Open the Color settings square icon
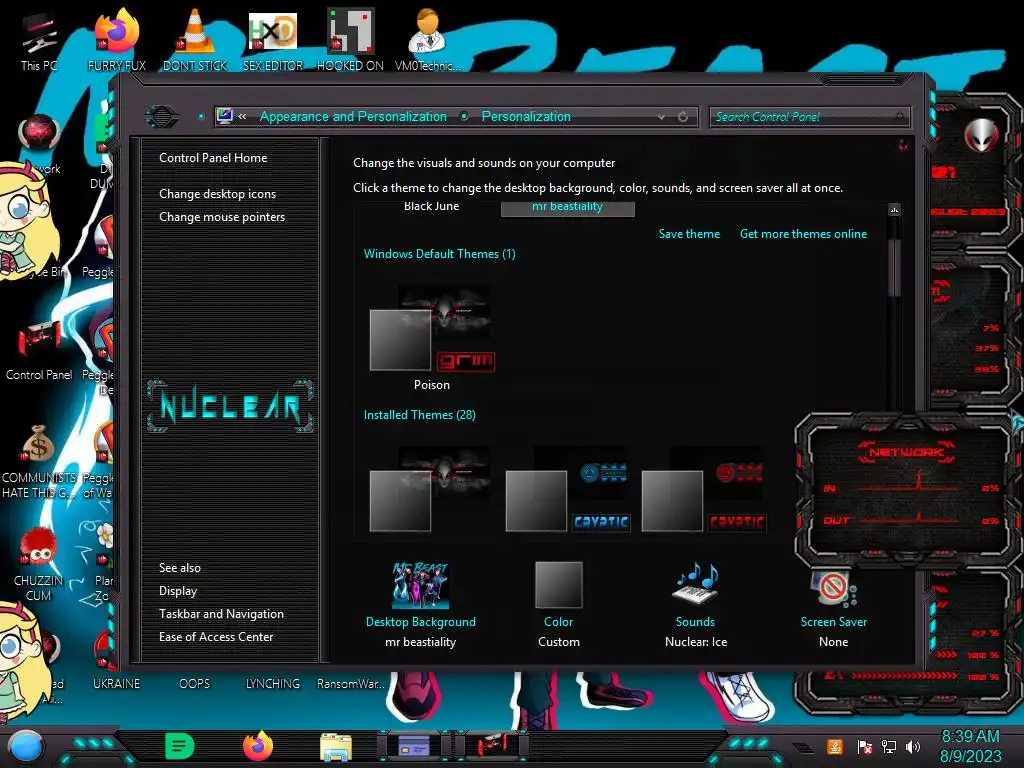Image resolution: width=1024 pixels, height=768 pixels. point(558,584)
